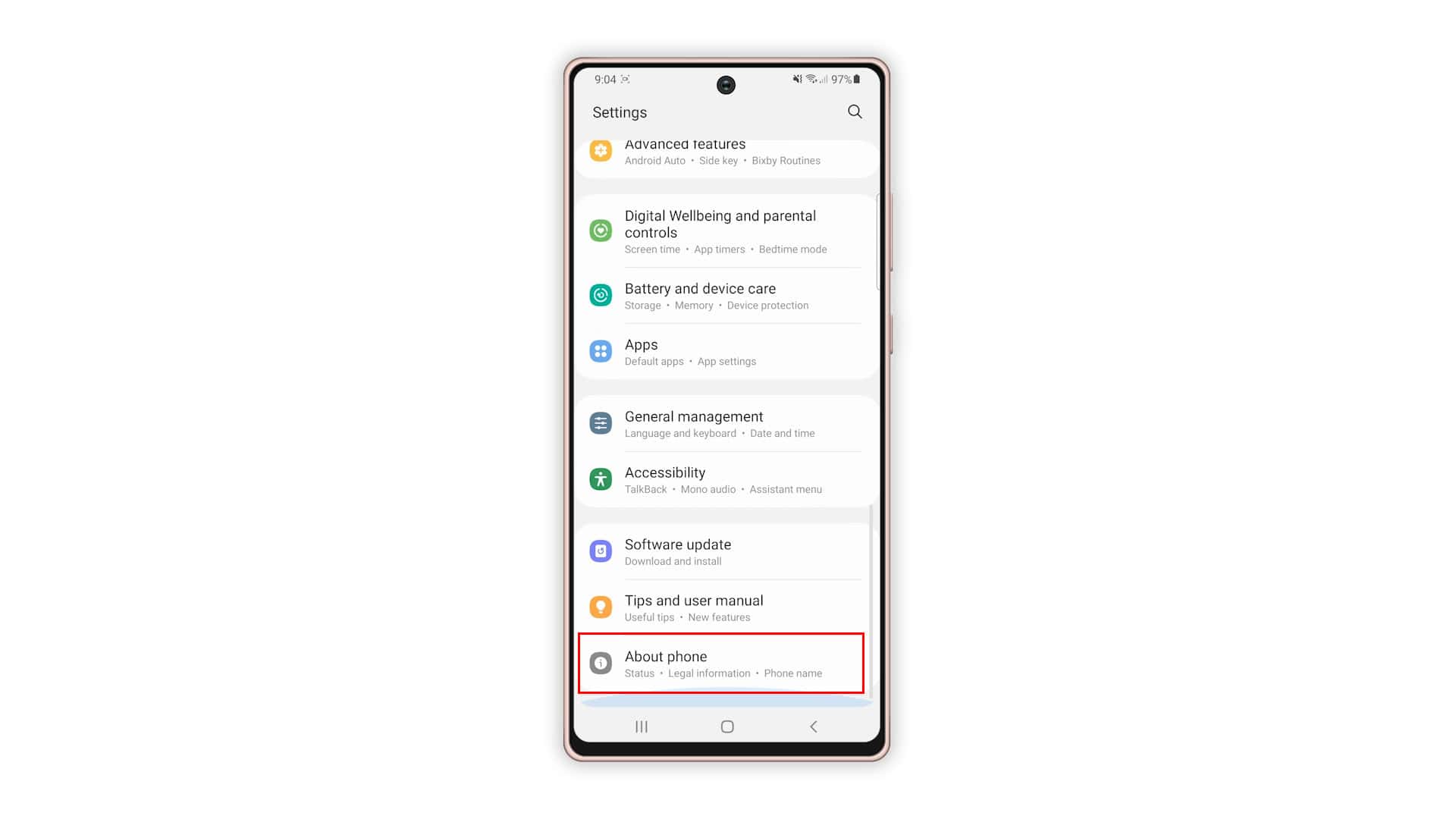Open Software update settings
The image size is (1456, 819).
(728, 551)
